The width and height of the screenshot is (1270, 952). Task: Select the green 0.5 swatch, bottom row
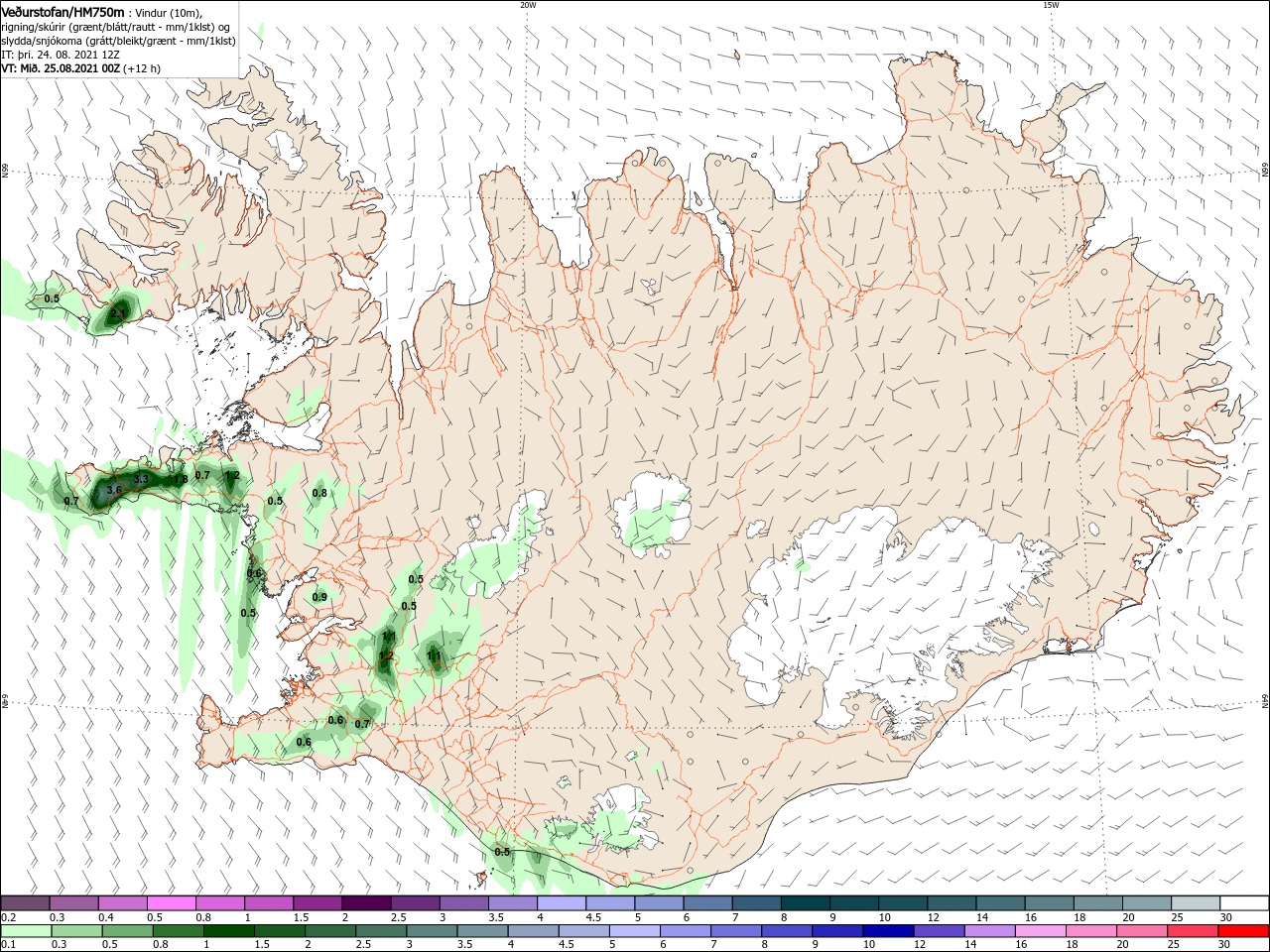(128, 931)
